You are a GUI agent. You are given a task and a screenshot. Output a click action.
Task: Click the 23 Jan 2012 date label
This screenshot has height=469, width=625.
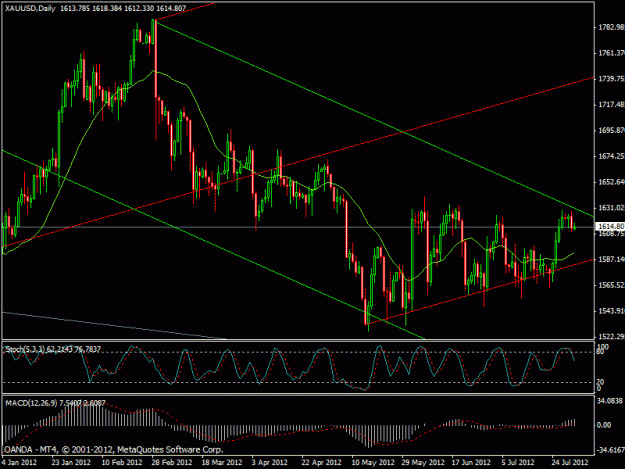[71, 463]
